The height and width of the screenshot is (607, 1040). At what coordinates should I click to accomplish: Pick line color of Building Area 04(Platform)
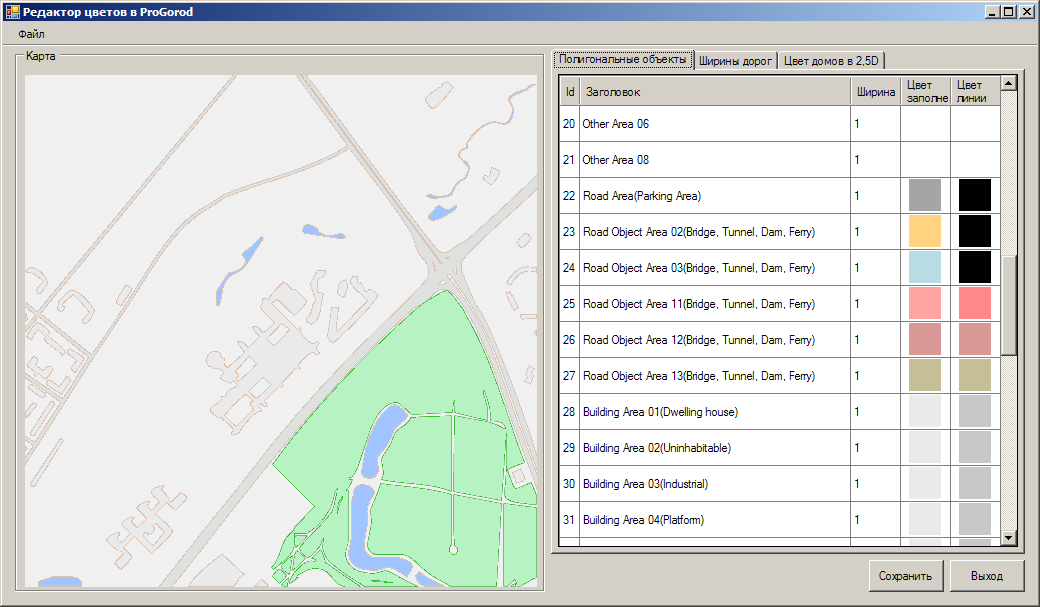(974, 519)
